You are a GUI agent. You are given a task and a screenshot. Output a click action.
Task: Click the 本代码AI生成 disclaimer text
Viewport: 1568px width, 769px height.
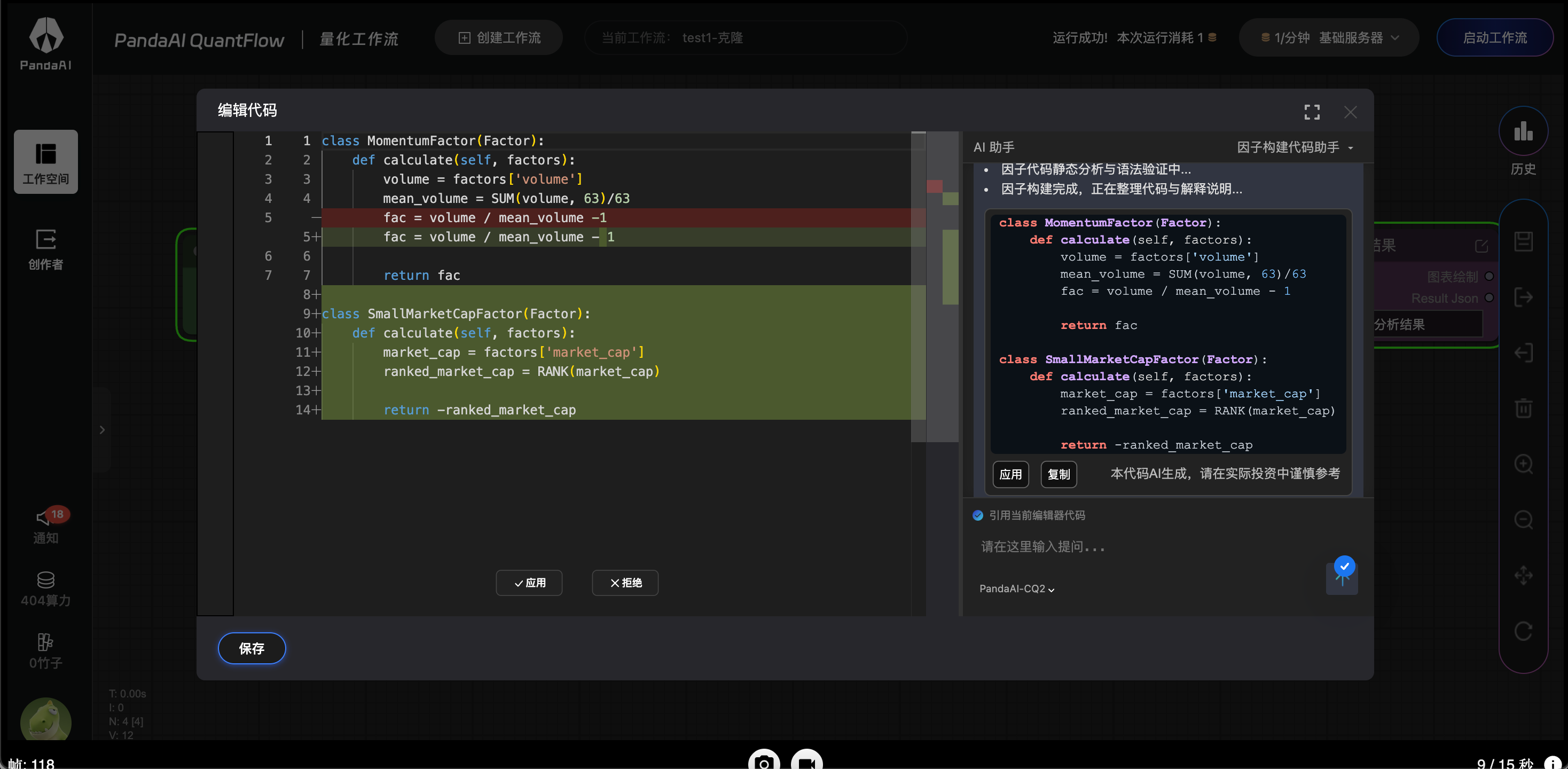(x=1225, y=474)
